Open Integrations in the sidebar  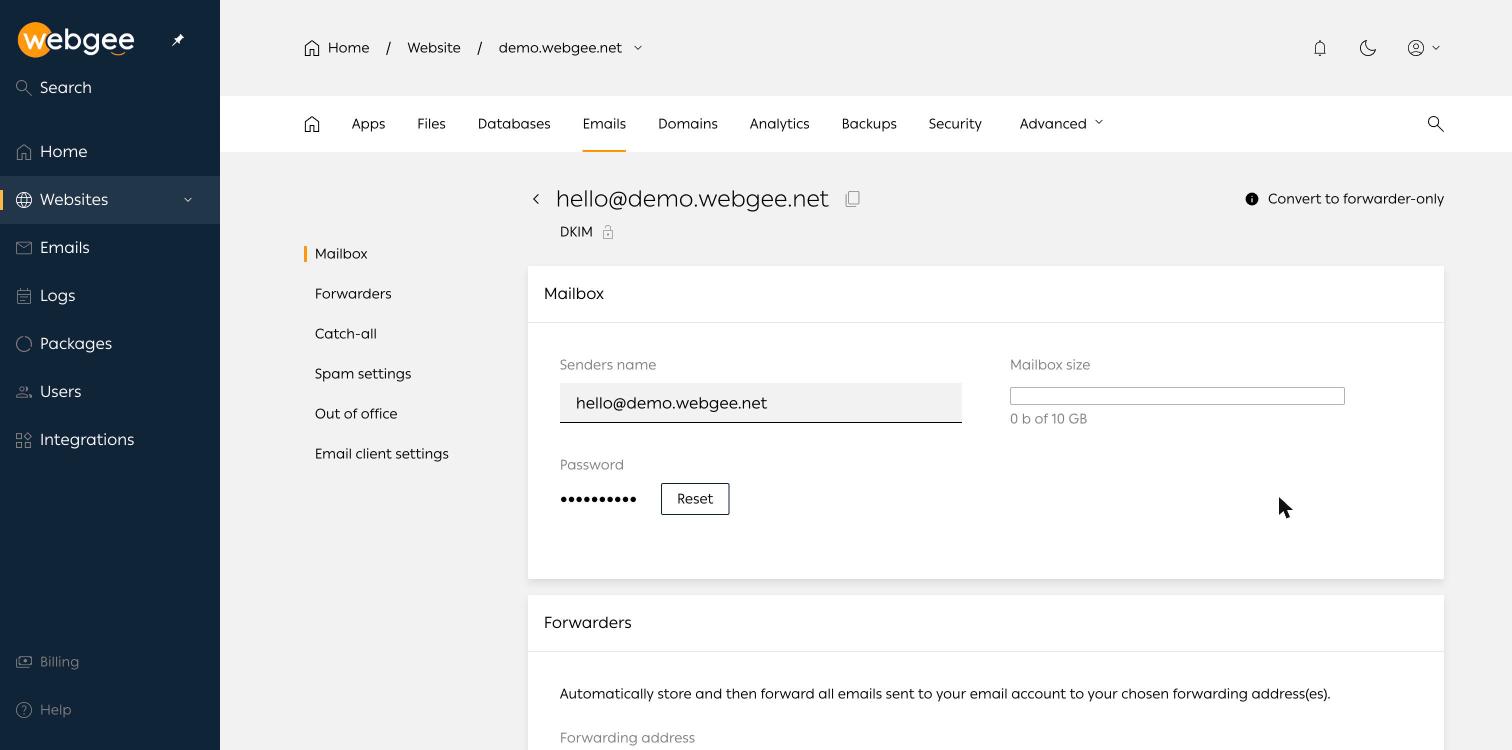110,440
